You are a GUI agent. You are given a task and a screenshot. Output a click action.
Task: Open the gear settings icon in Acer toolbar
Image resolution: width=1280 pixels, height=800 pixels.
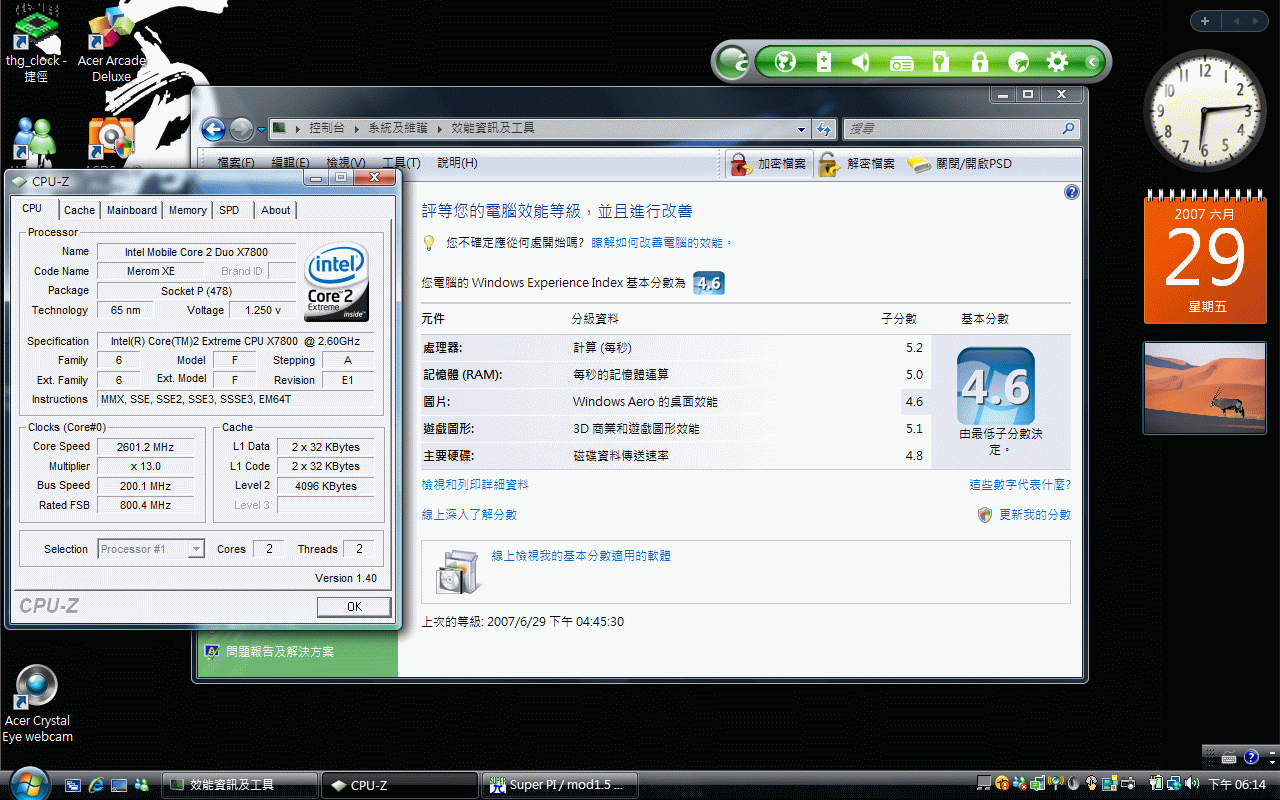[1057, 62]
